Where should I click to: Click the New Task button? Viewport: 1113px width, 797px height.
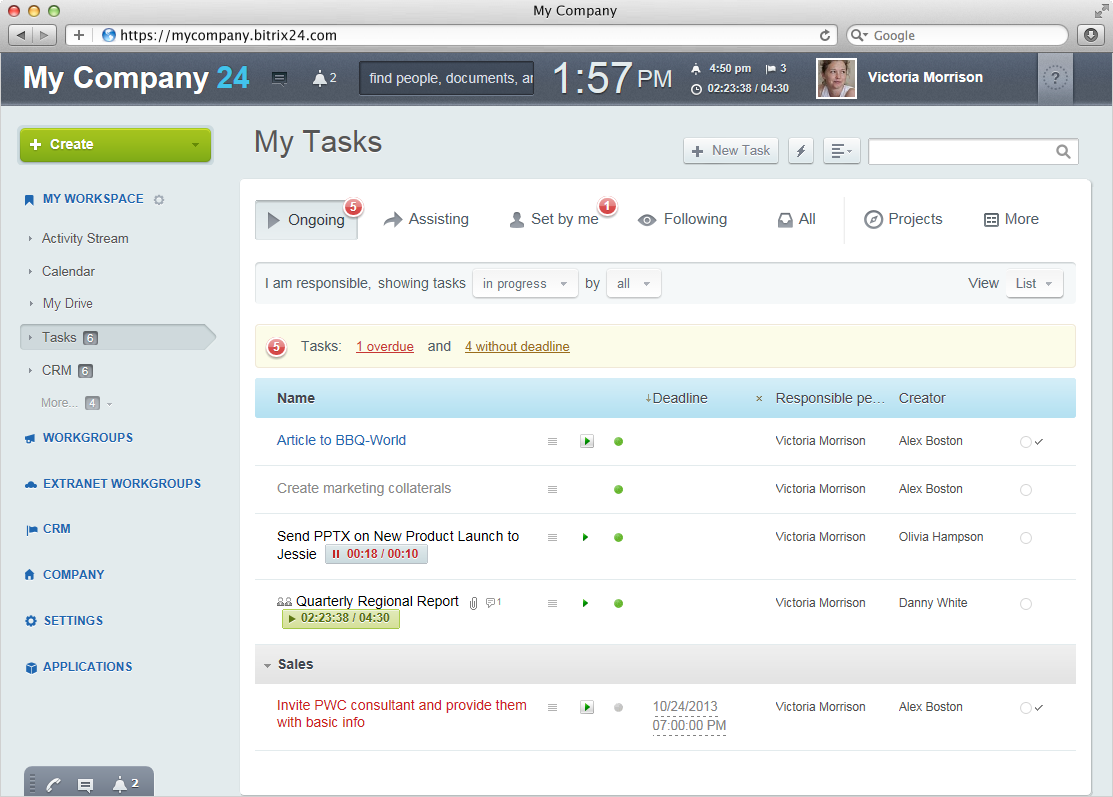731,151
